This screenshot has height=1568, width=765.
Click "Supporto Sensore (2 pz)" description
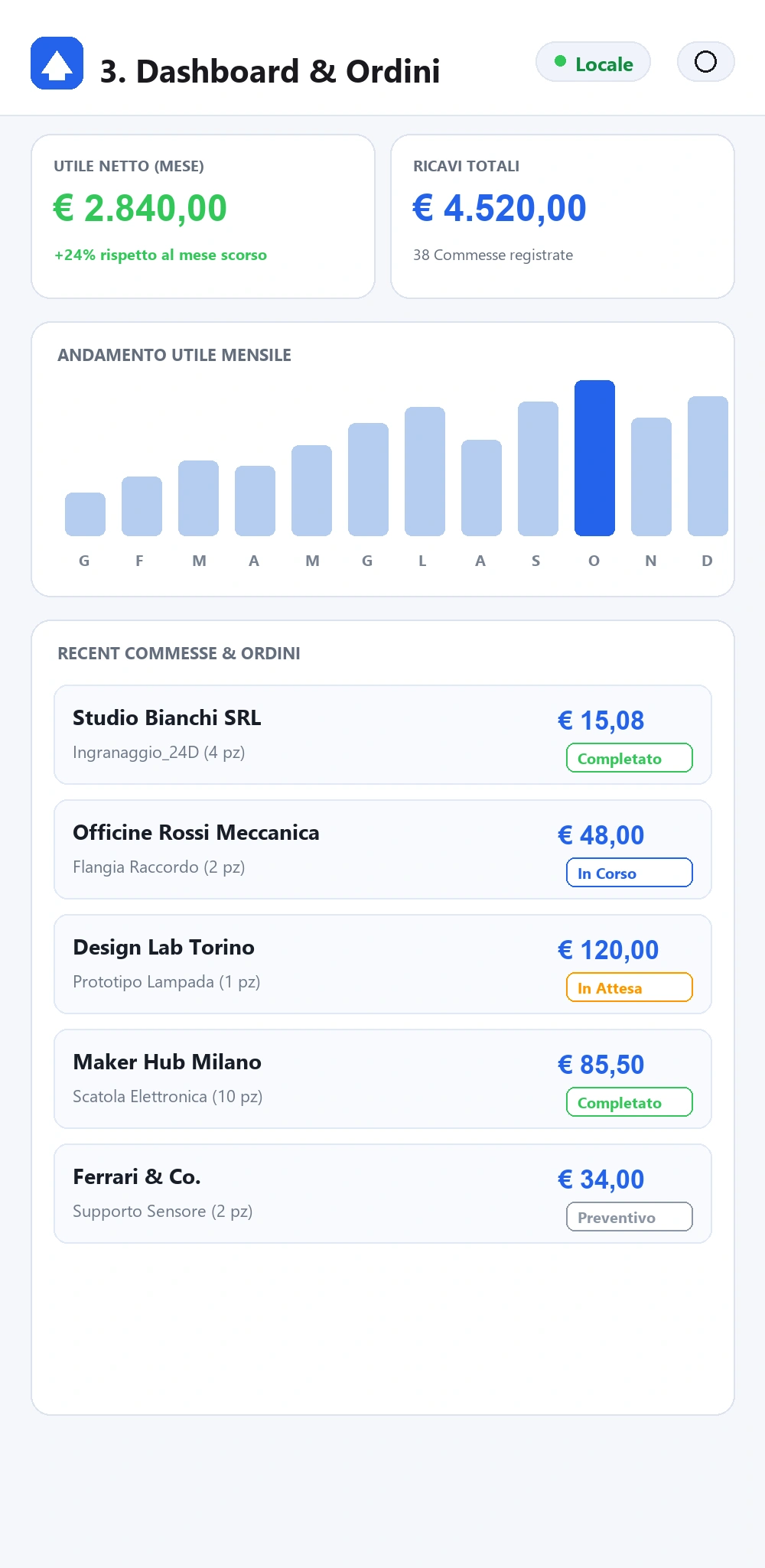(163, 1211)
